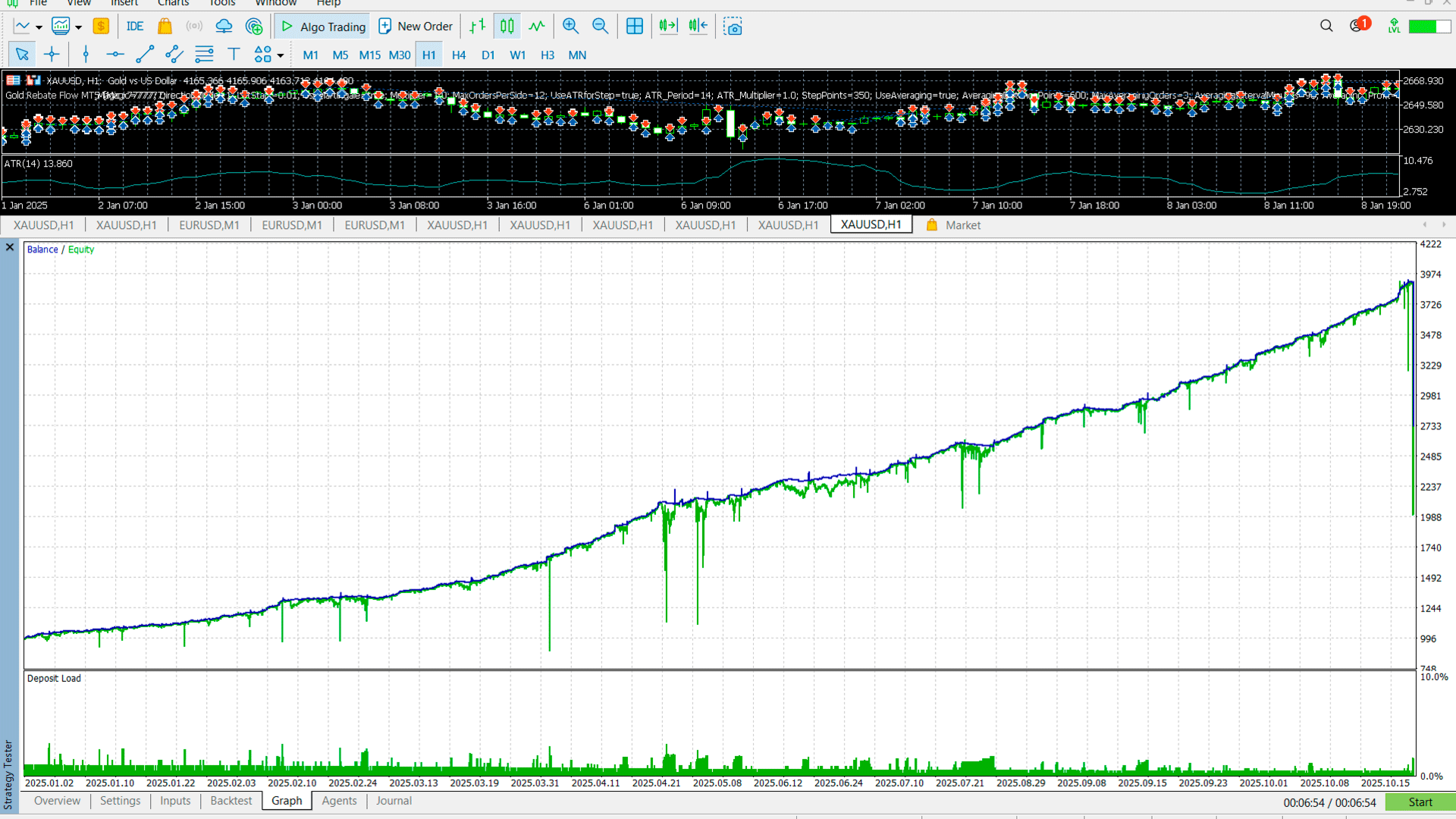1456x819 pixels.
Task: Select the H4 timeframe
Action: [x=458, y=55]
